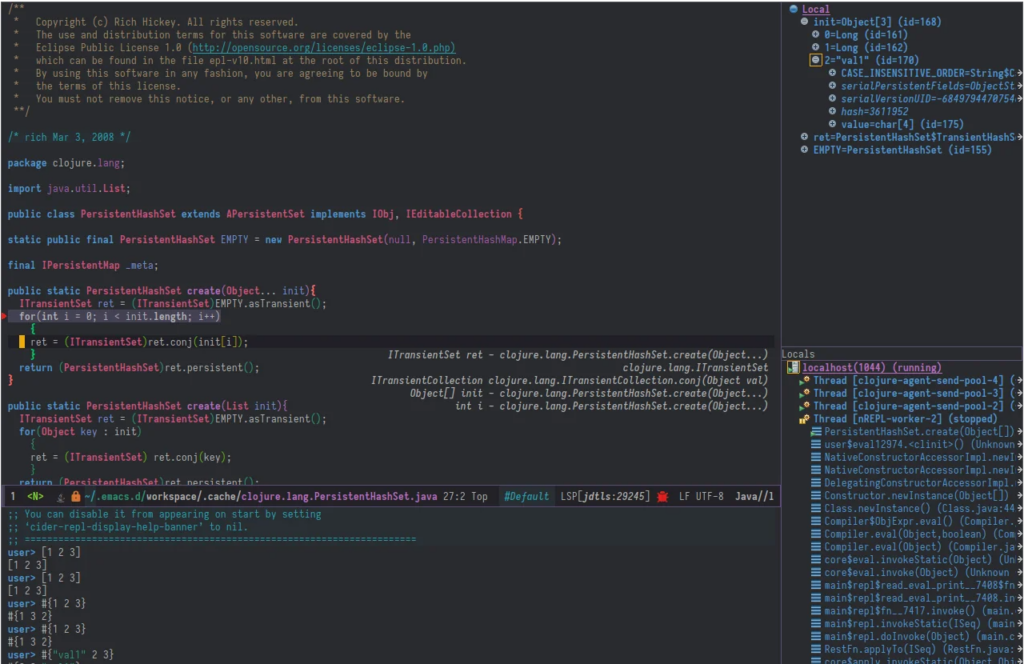Click the pause icon on the stopped nREPL-worker-2 thread
1024x664 pixels.
(x=803, y=419)
